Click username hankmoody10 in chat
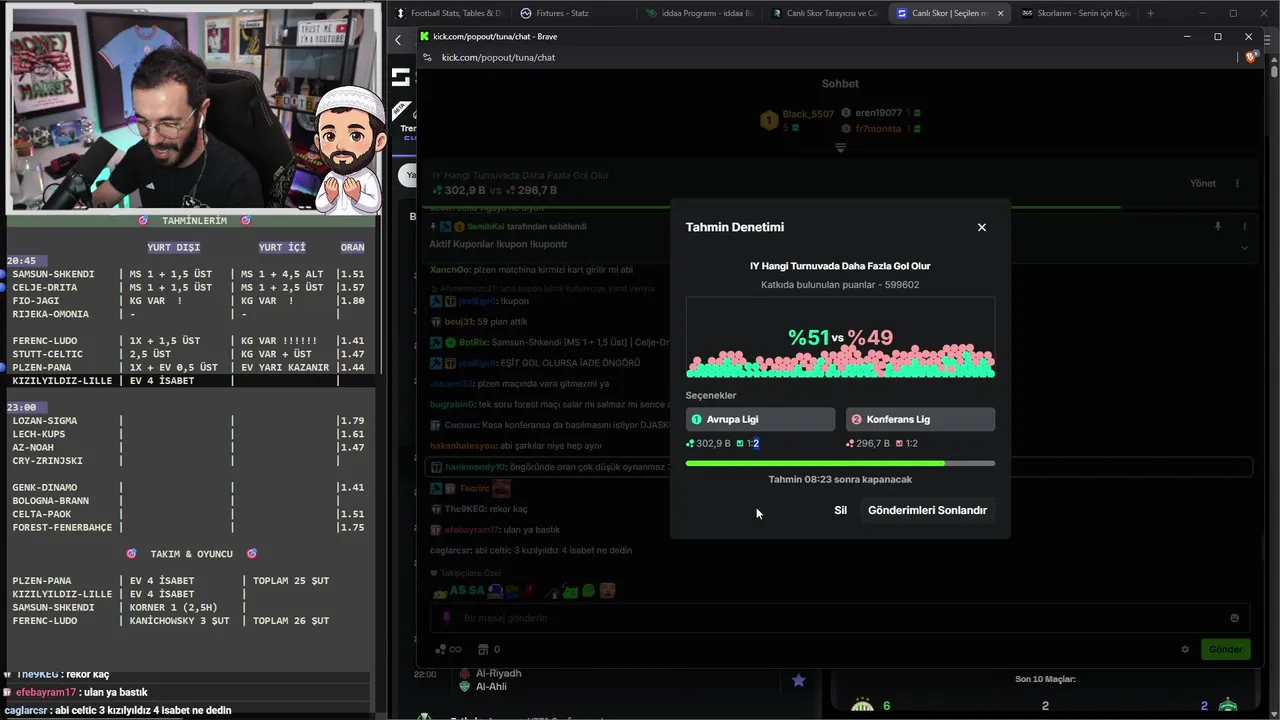The height and width of the screenshot is (720, 1280). [475, 467]
